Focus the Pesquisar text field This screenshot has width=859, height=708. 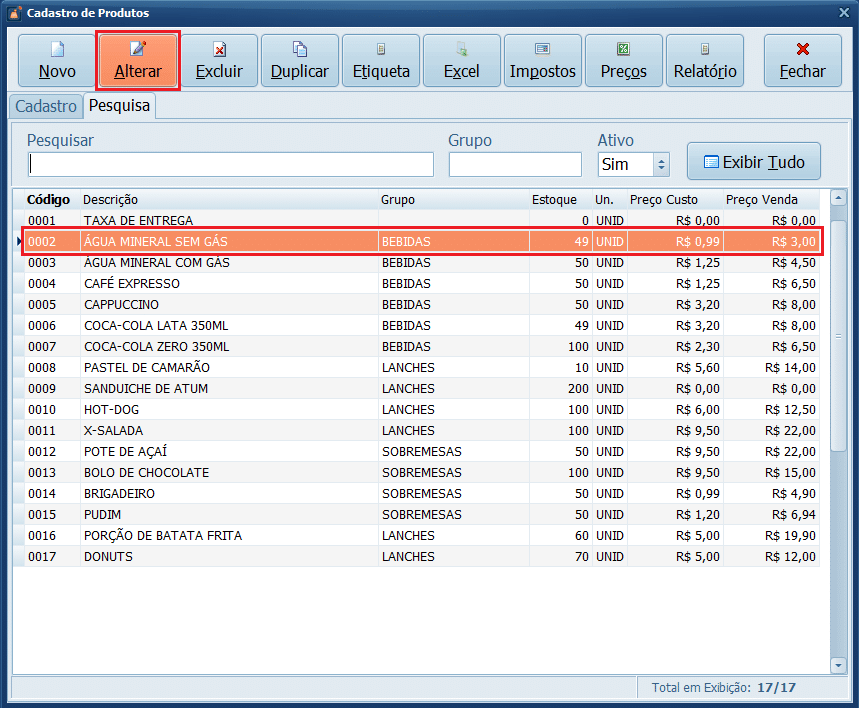[231, 164]
